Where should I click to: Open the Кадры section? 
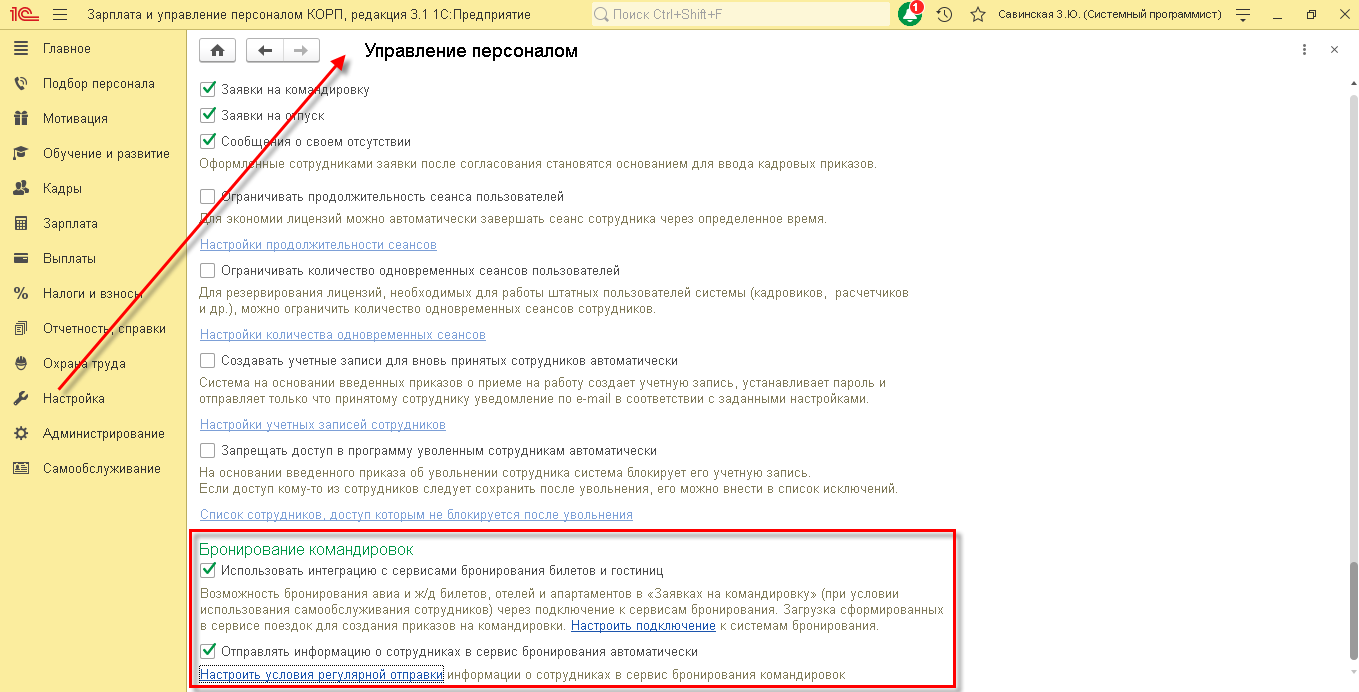point(94,189)
